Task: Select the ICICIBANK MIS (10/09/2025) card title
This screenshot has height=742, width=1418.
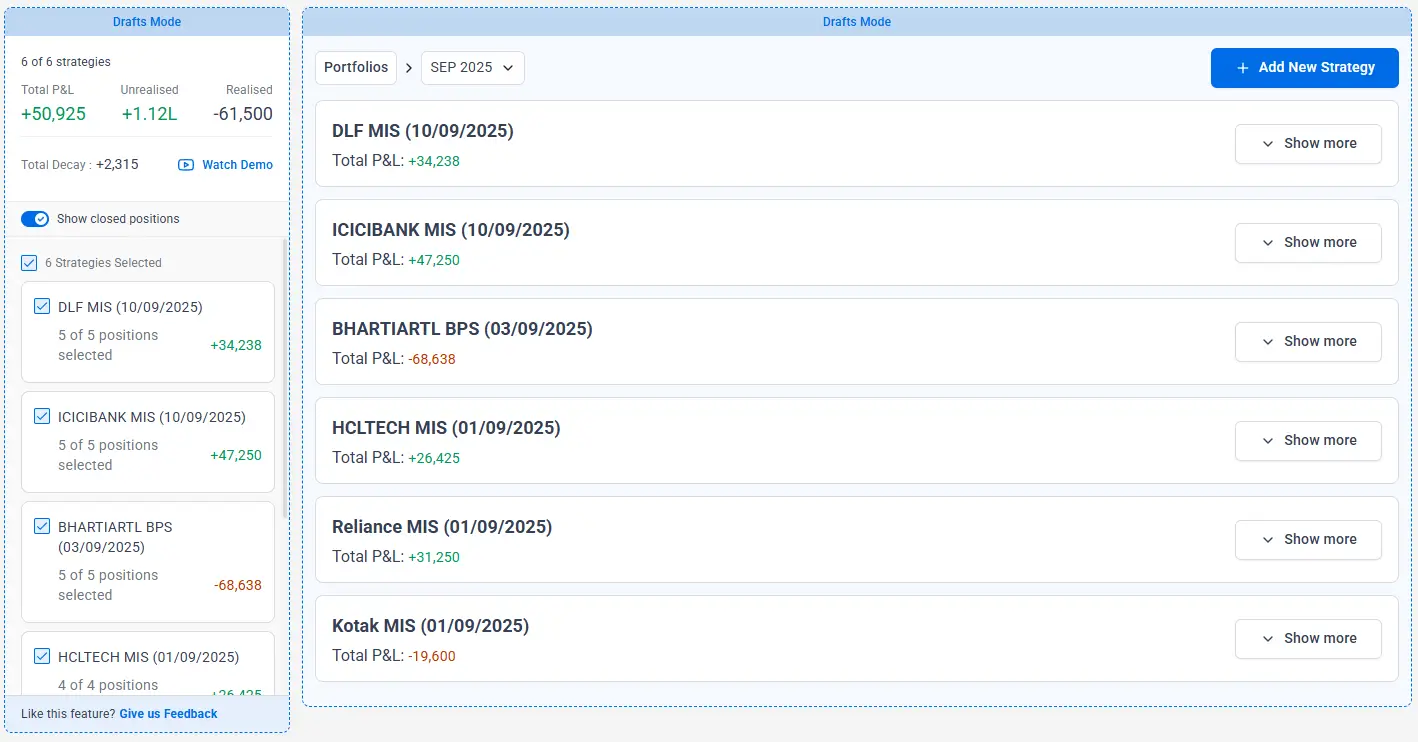Action: 451,230
